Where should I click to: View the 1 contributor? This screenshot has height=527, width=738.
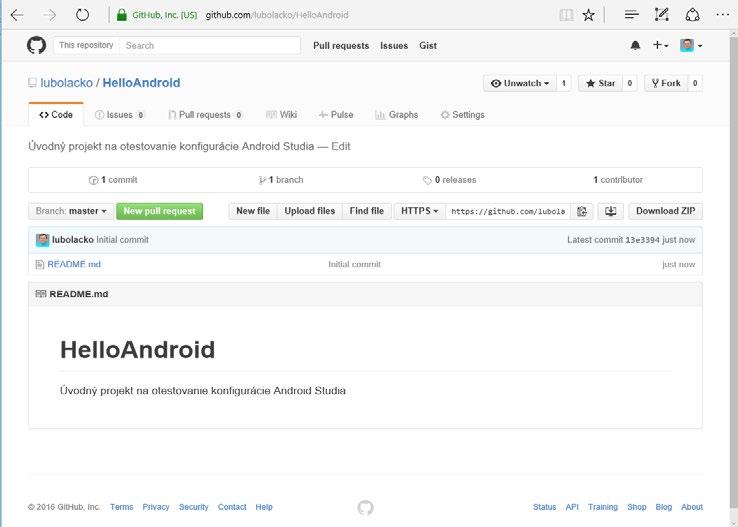click(x=618, y=180)
